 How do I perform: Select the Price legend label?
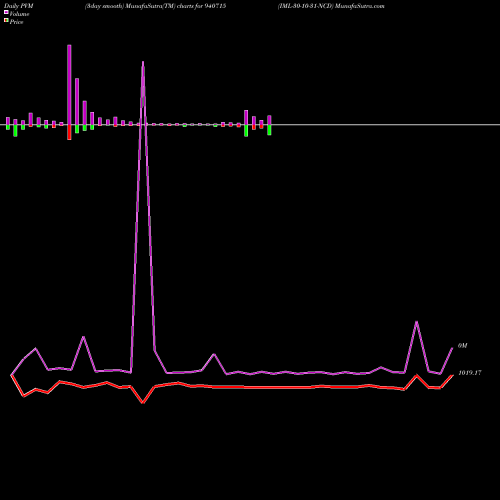(x=16, y=22)
